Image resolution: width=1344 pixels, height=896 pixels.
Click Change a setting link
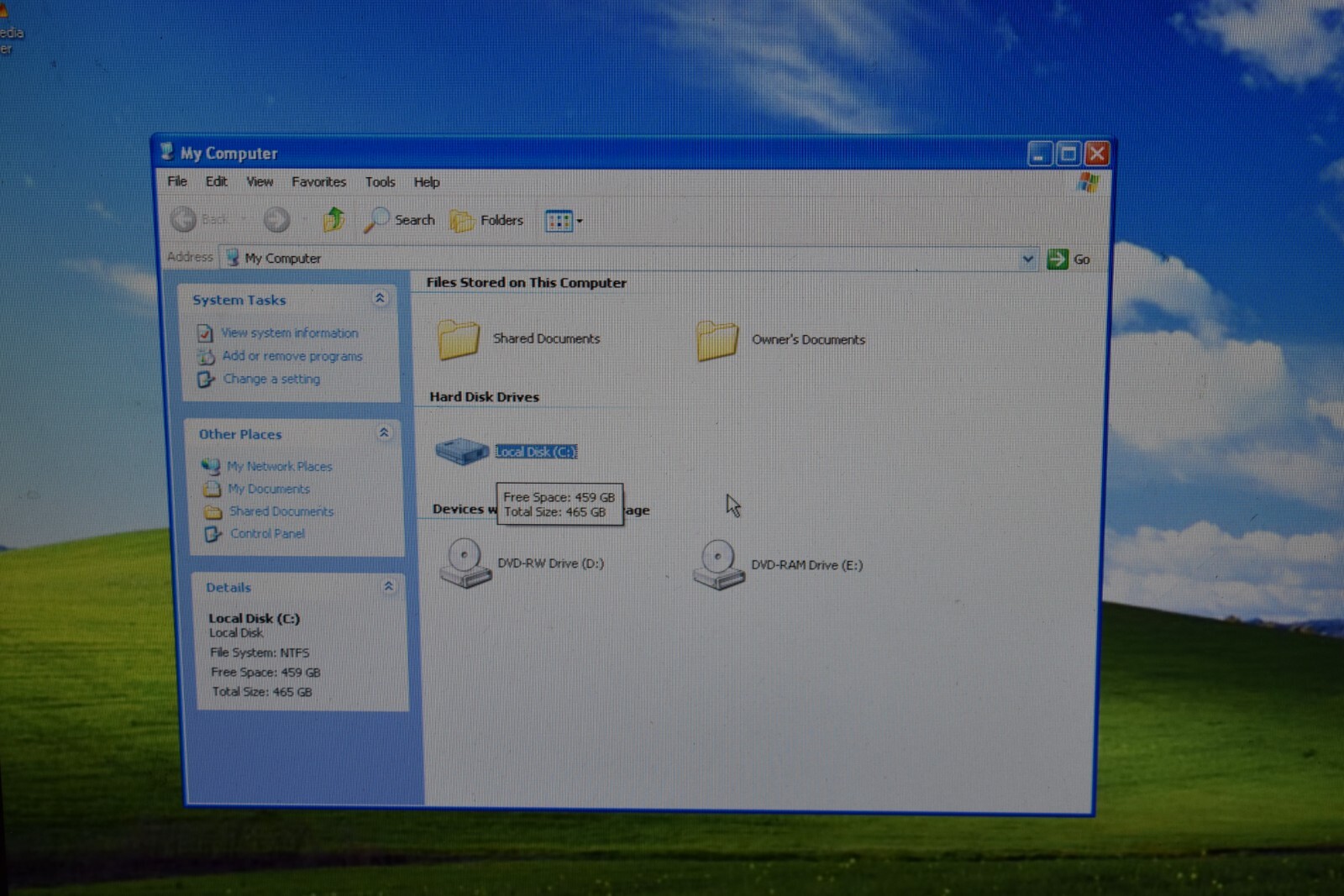(x=271, y=379)
